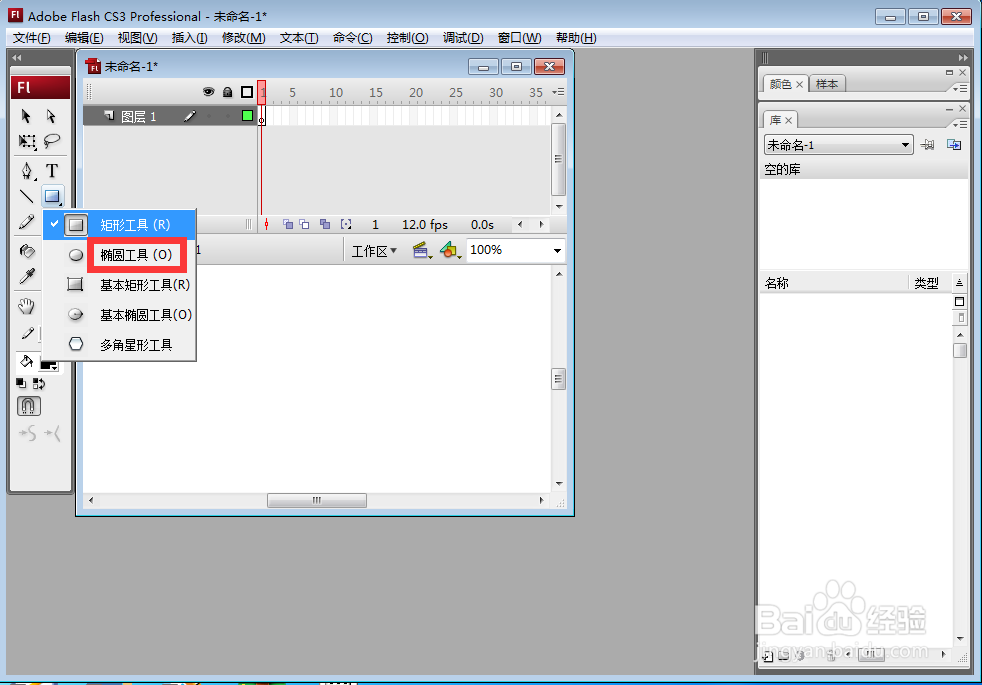Click the Center Frame button
982x685 pixels.
click(x=266, y=224)
